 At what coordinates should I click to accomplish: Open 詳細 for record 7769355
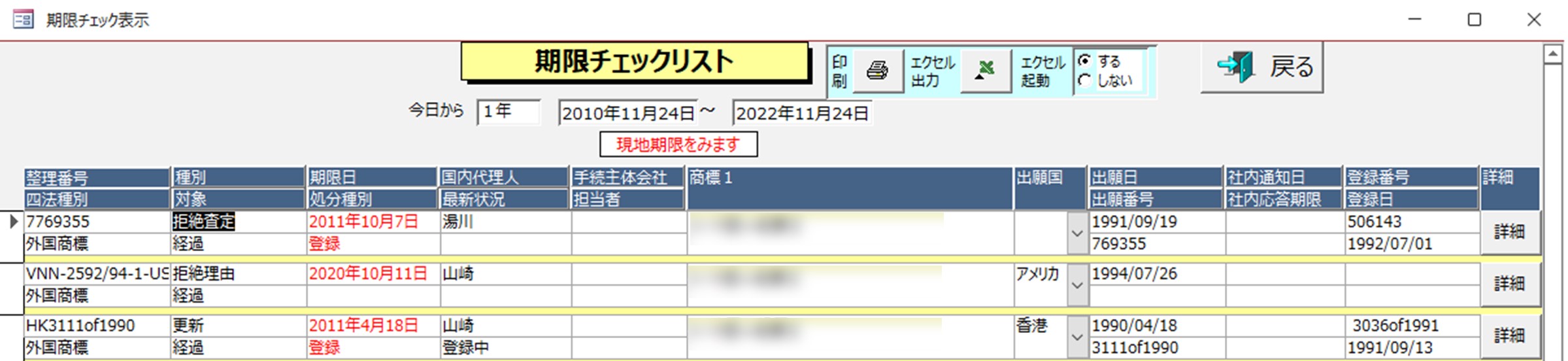[1509, 232]
